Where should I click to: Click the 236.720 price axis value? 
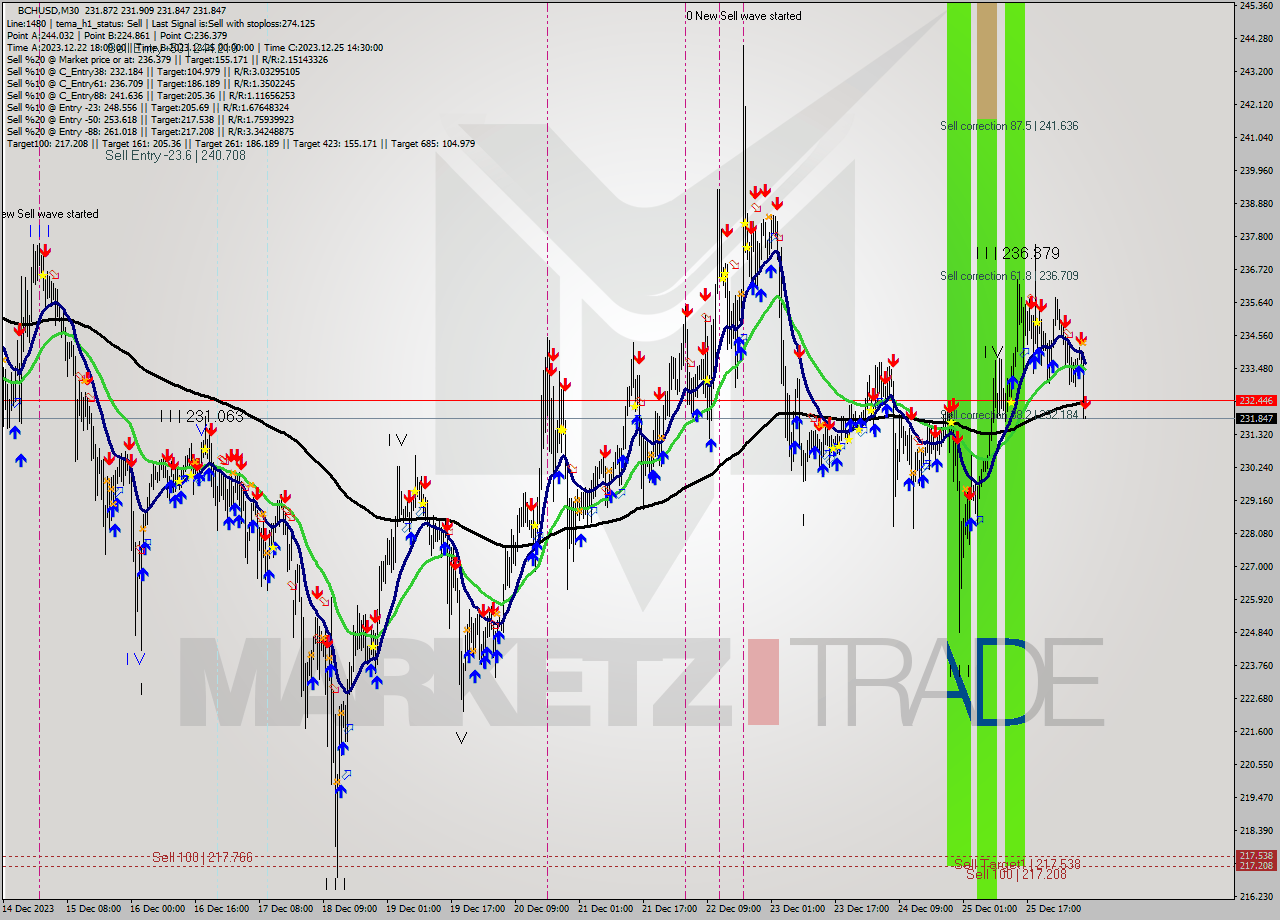pos(1256,270)
